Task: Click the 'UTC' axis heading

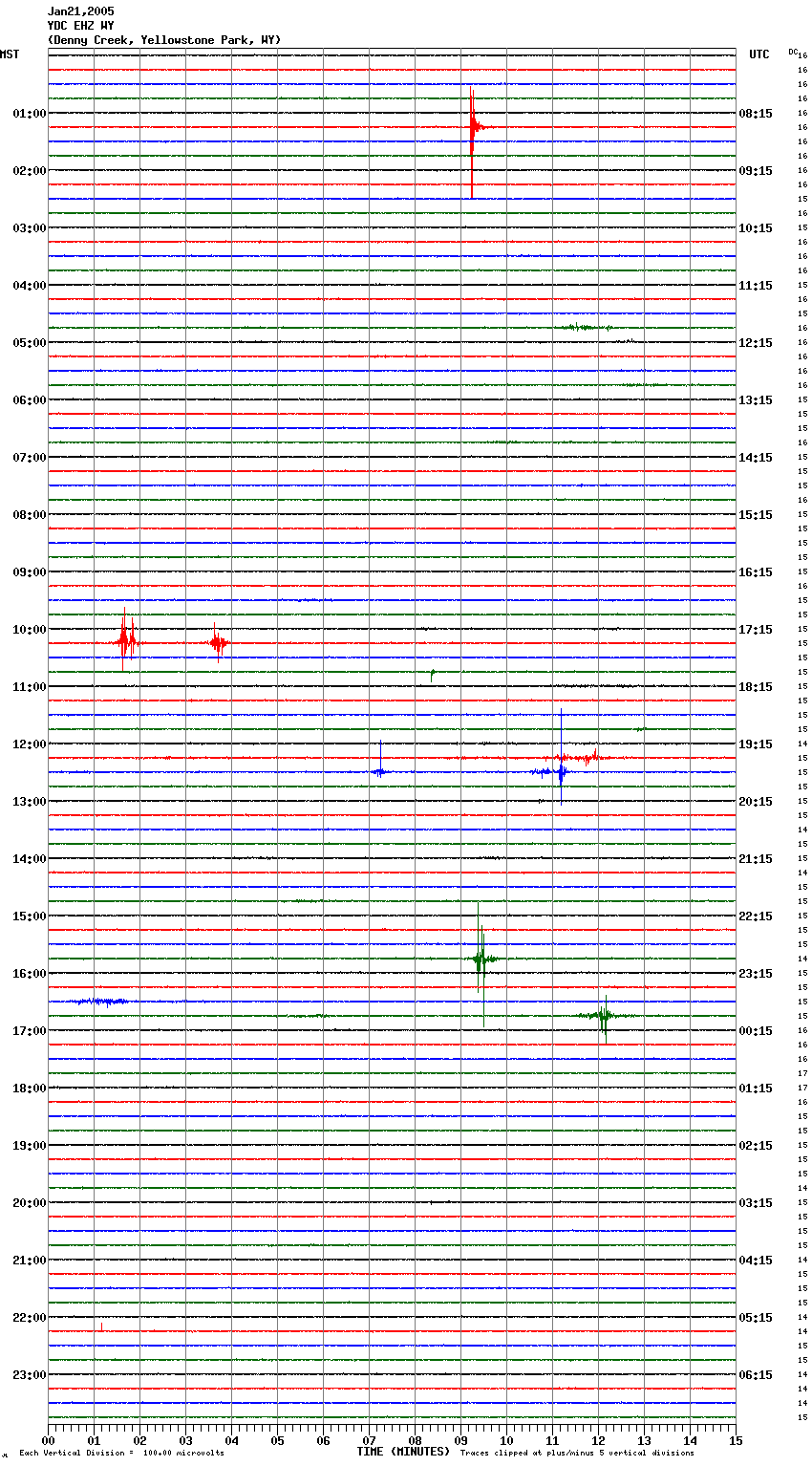Action: tap(759, 54)
